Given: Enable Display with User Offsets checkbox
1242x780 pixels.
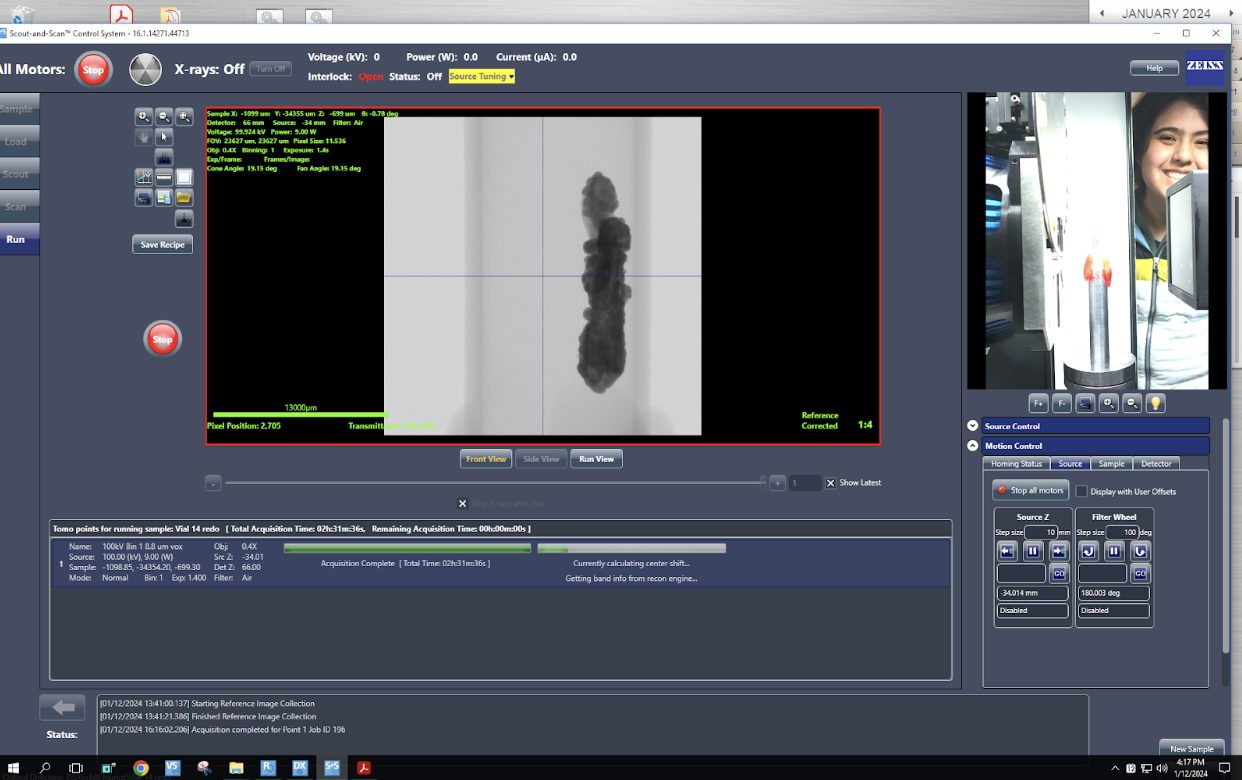Looking at the screenshot, I should point(1081,491).
